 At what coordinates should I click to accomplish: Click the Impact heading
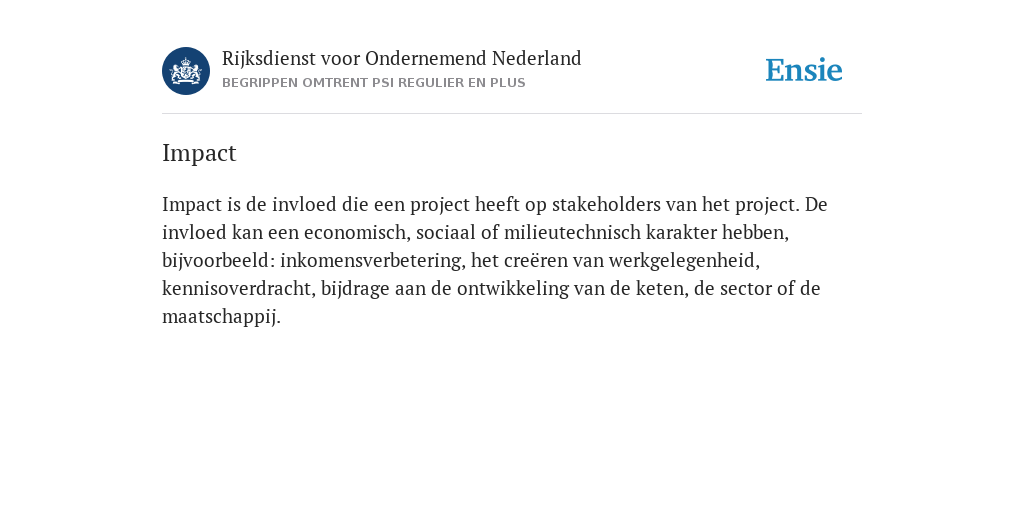pyautogui.click(x=199, y=153)
